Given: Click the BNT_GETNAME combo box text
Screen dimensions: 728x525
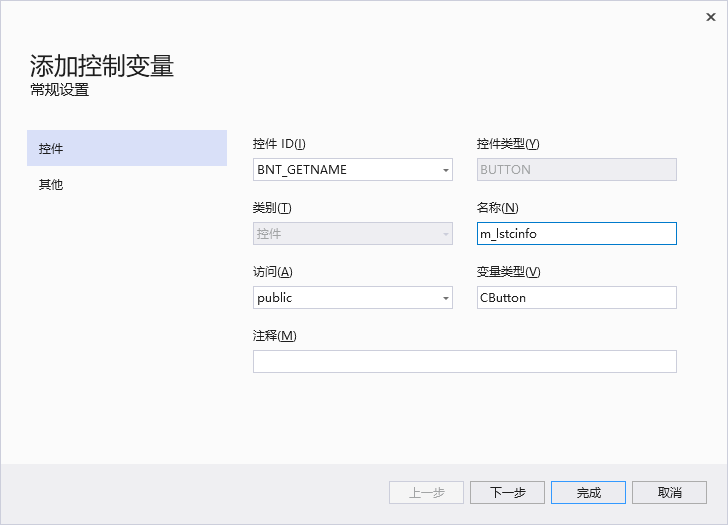Looking at the screenshot, I should click(x=302, y=170).
